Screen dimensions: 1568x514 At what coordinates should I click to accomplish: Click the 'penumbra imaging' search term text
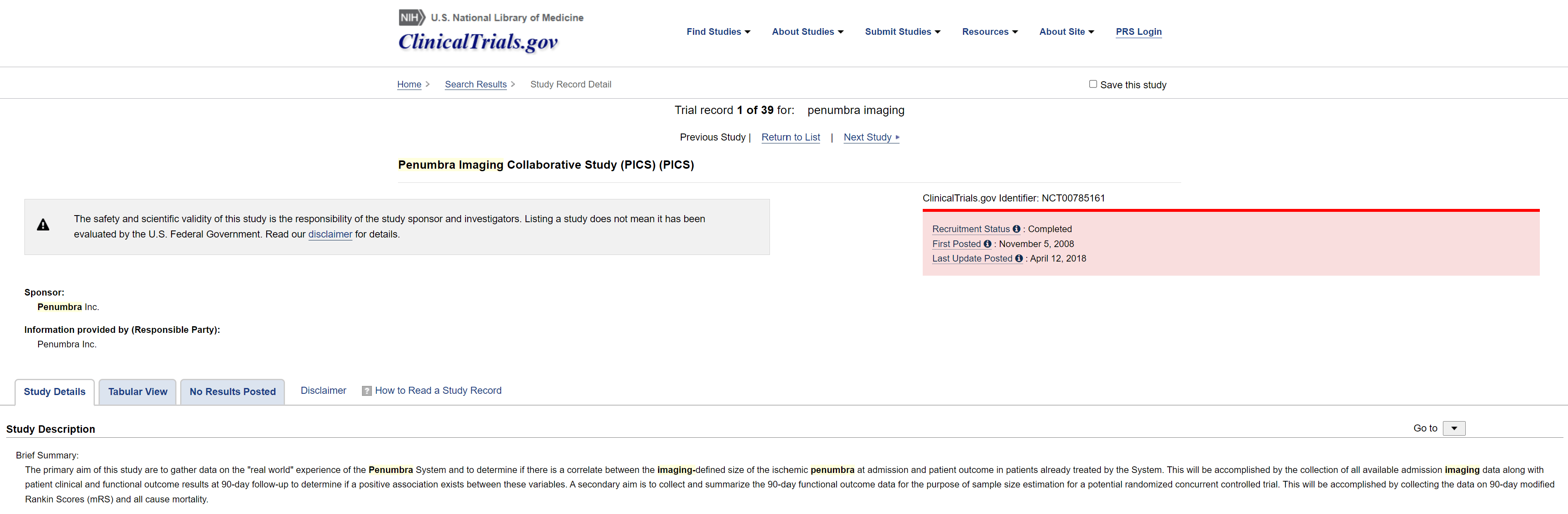pyautogui.click(x=856, y=110)
